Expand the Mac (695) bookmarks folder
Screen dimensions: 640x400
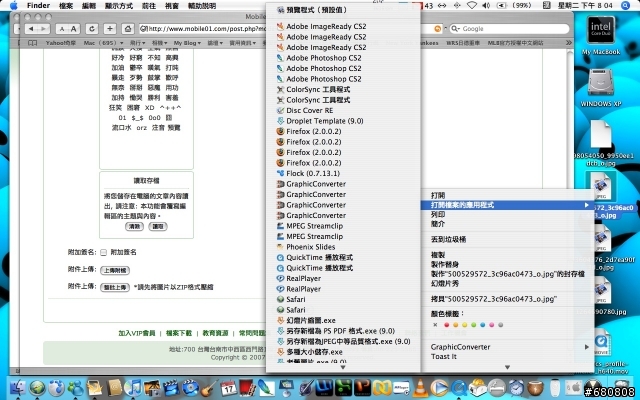104,43
